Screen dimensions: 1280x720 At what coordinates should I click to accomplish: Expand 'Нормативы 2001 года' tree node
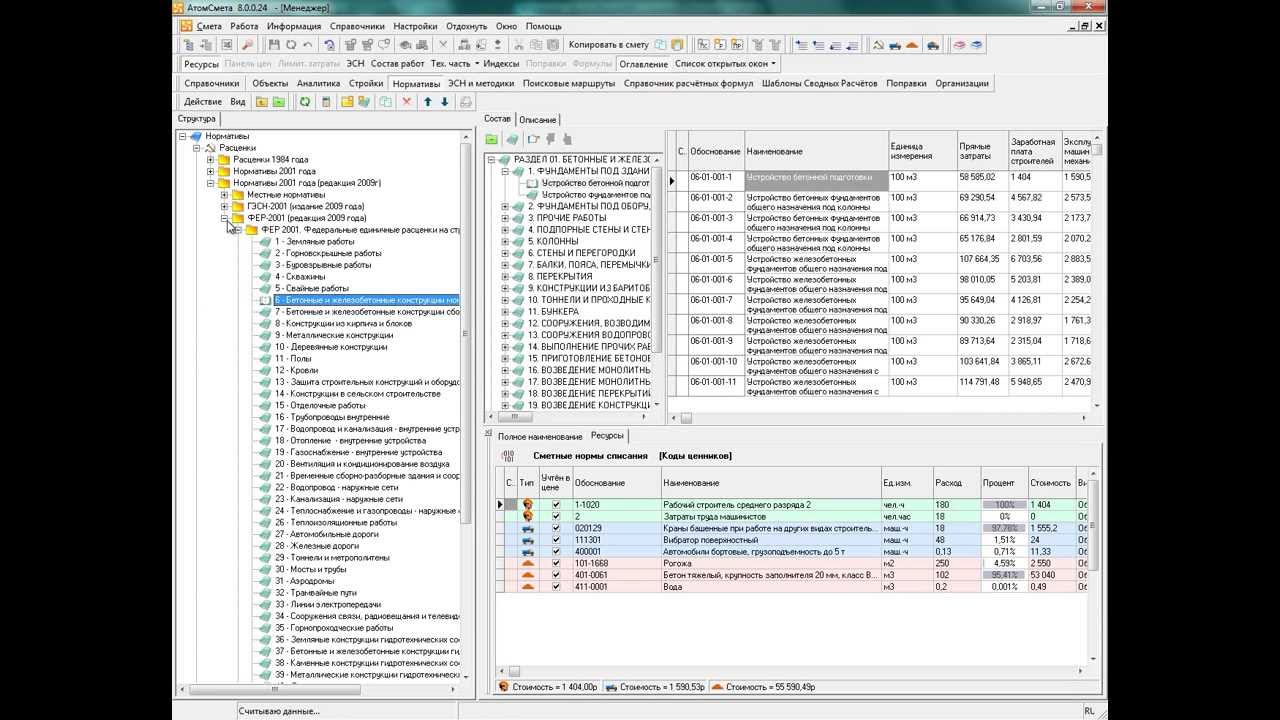(x=211, y=171)
